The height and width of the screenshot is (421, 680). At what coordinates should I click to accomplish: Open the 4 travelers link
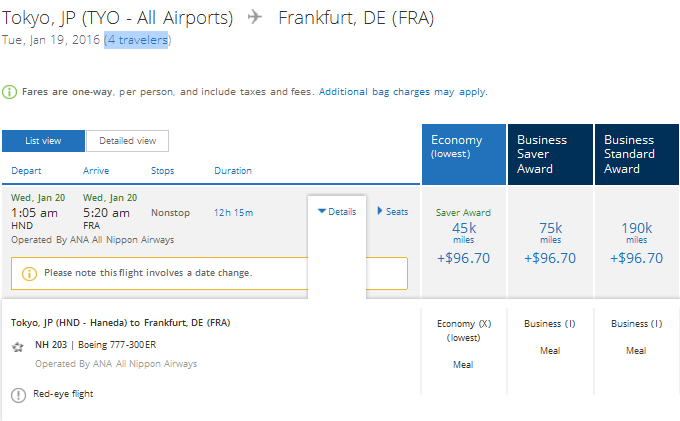(137, 40)
